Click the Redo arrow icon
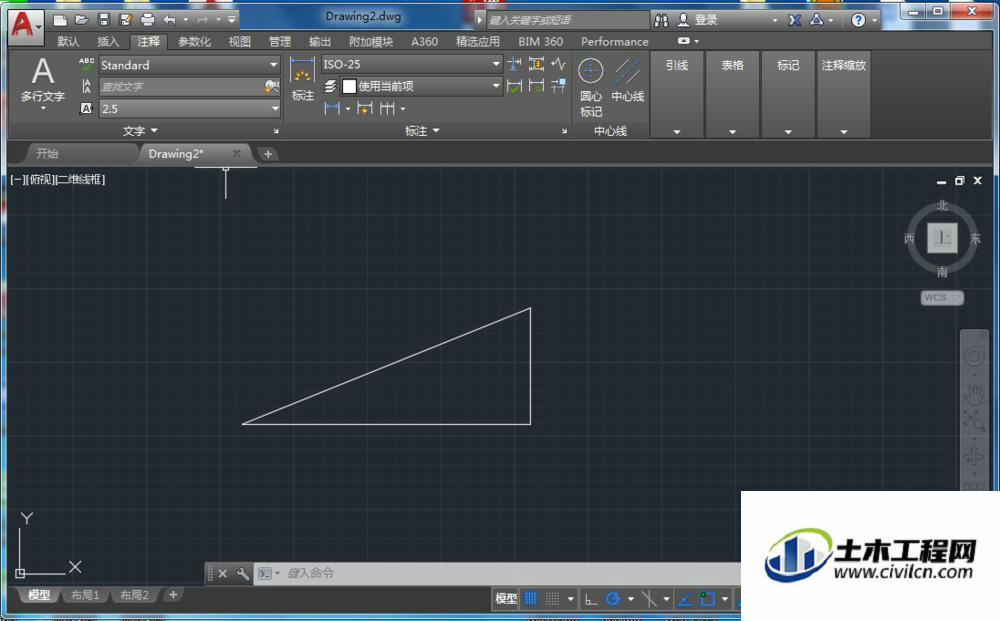This screenshot has width=1000, height=621. [x=202, y=20]
